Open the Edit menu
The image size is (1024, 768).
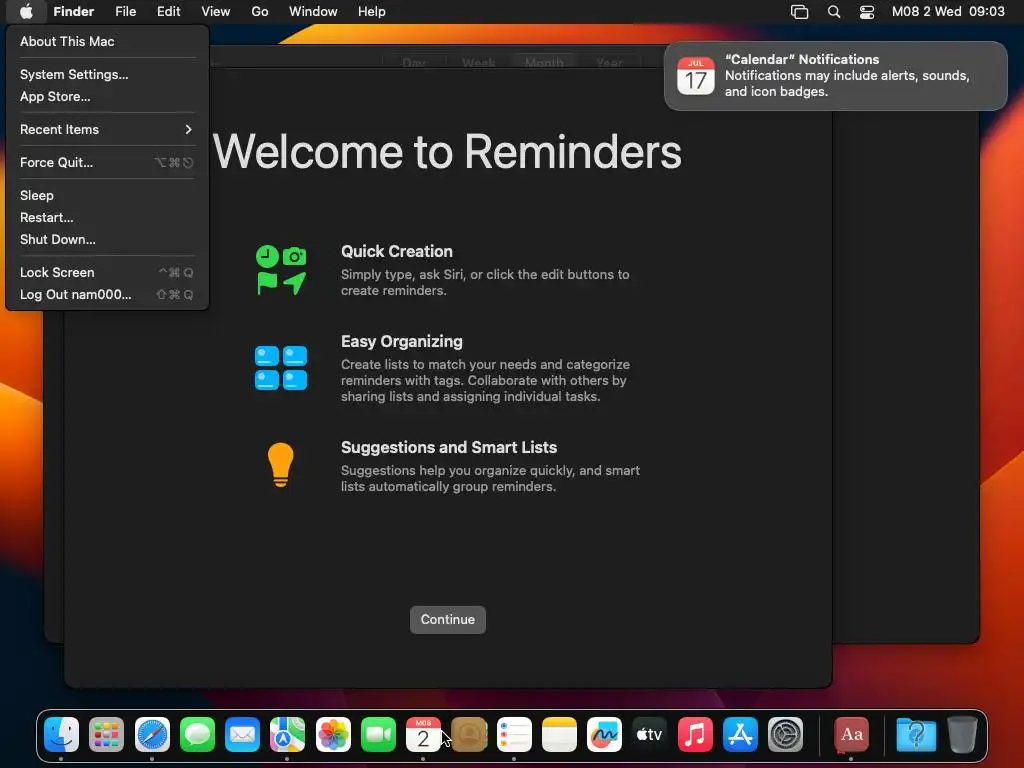coord(168,11)
